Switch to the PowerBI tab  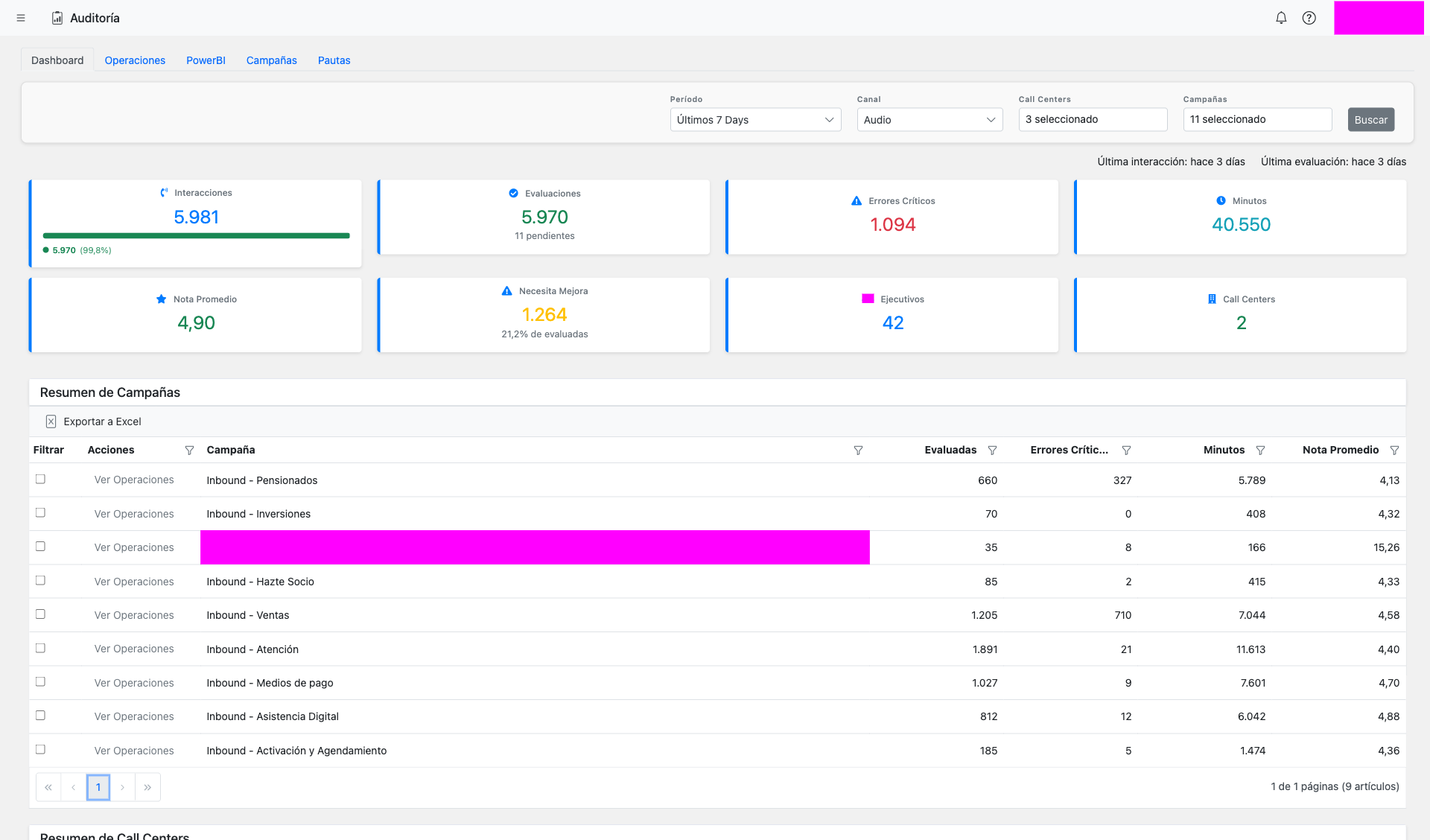pyautogui.click(x=206, y=60)
